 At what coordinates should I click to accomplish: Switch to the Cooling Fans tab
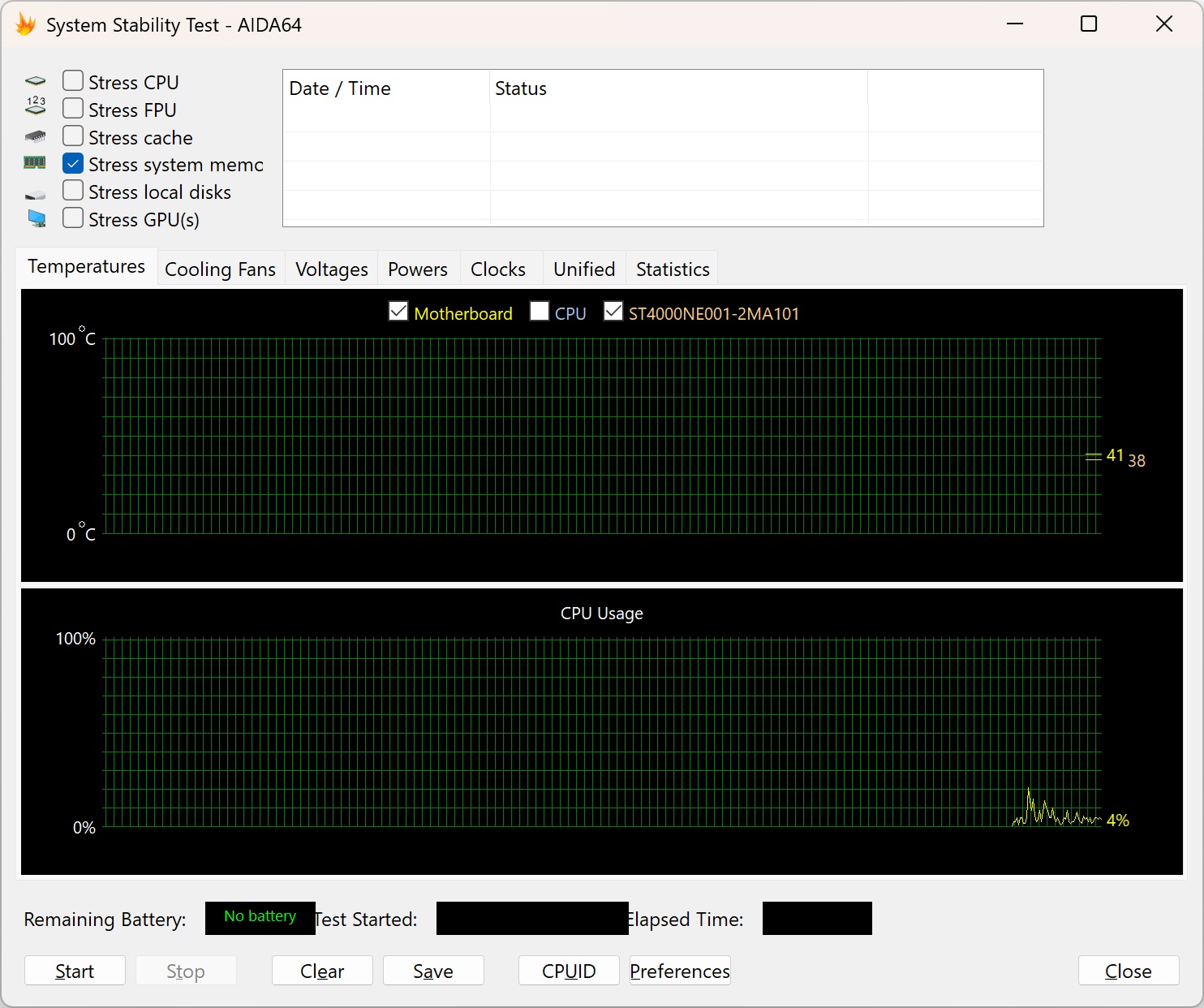point(220,269)
